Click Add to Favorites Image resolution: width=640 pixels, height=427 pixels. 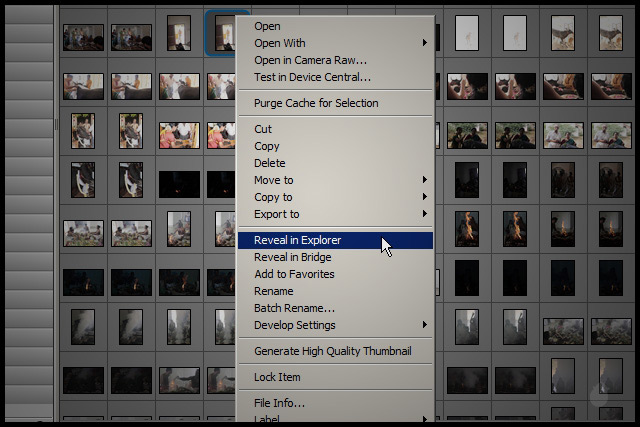tap(294, 274)
